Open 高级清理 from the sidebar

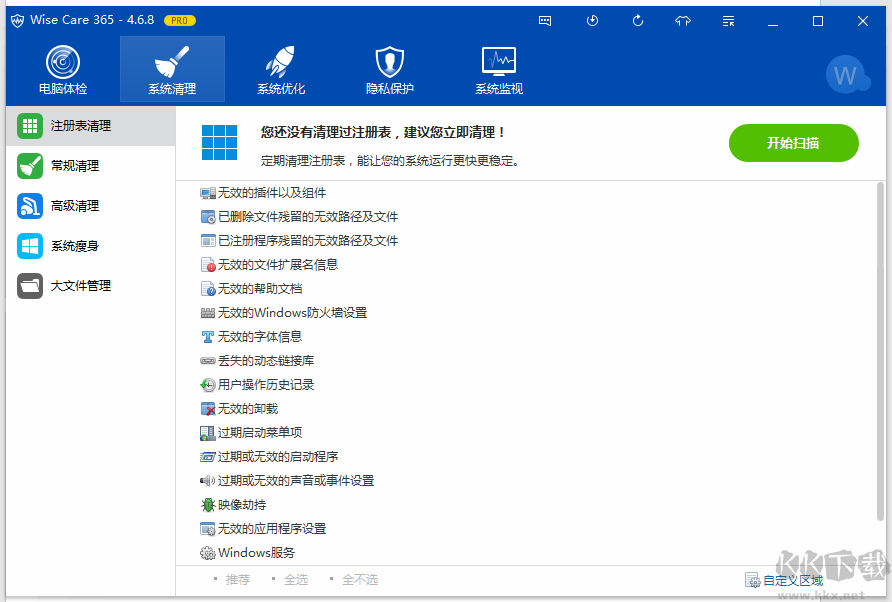[x=64, y=205]
